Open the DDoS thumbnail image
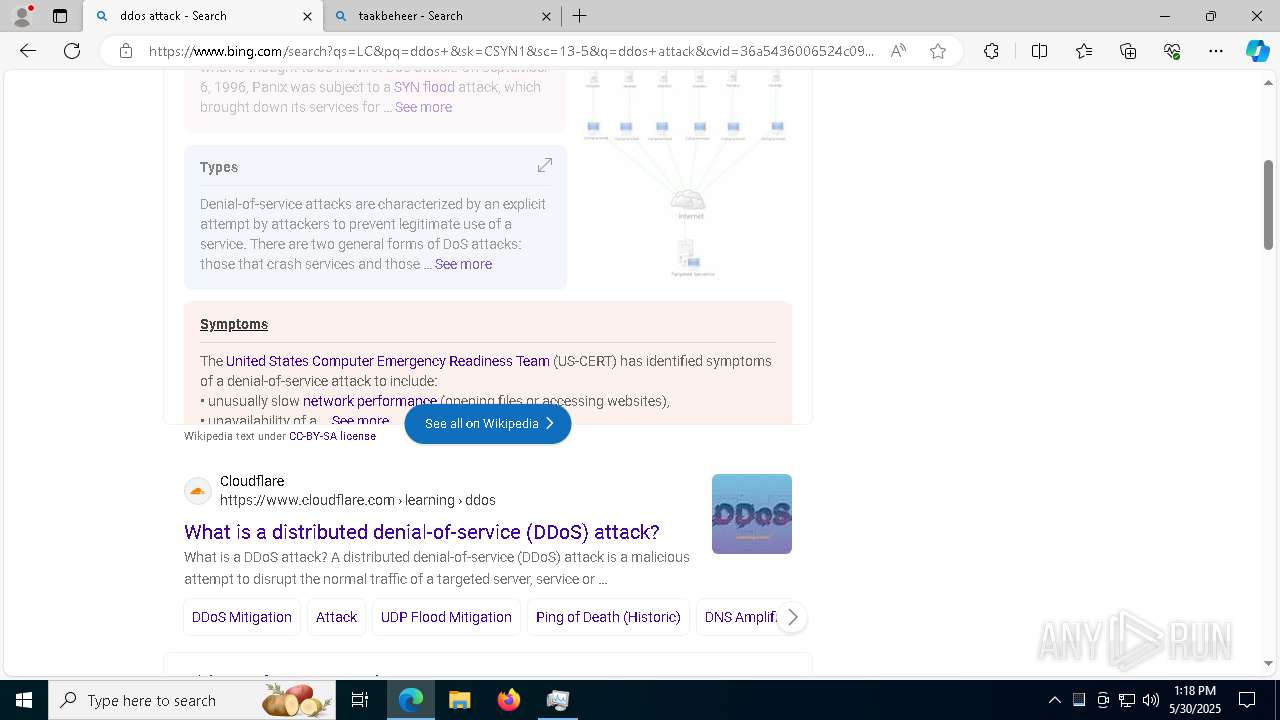 [752, 514]
